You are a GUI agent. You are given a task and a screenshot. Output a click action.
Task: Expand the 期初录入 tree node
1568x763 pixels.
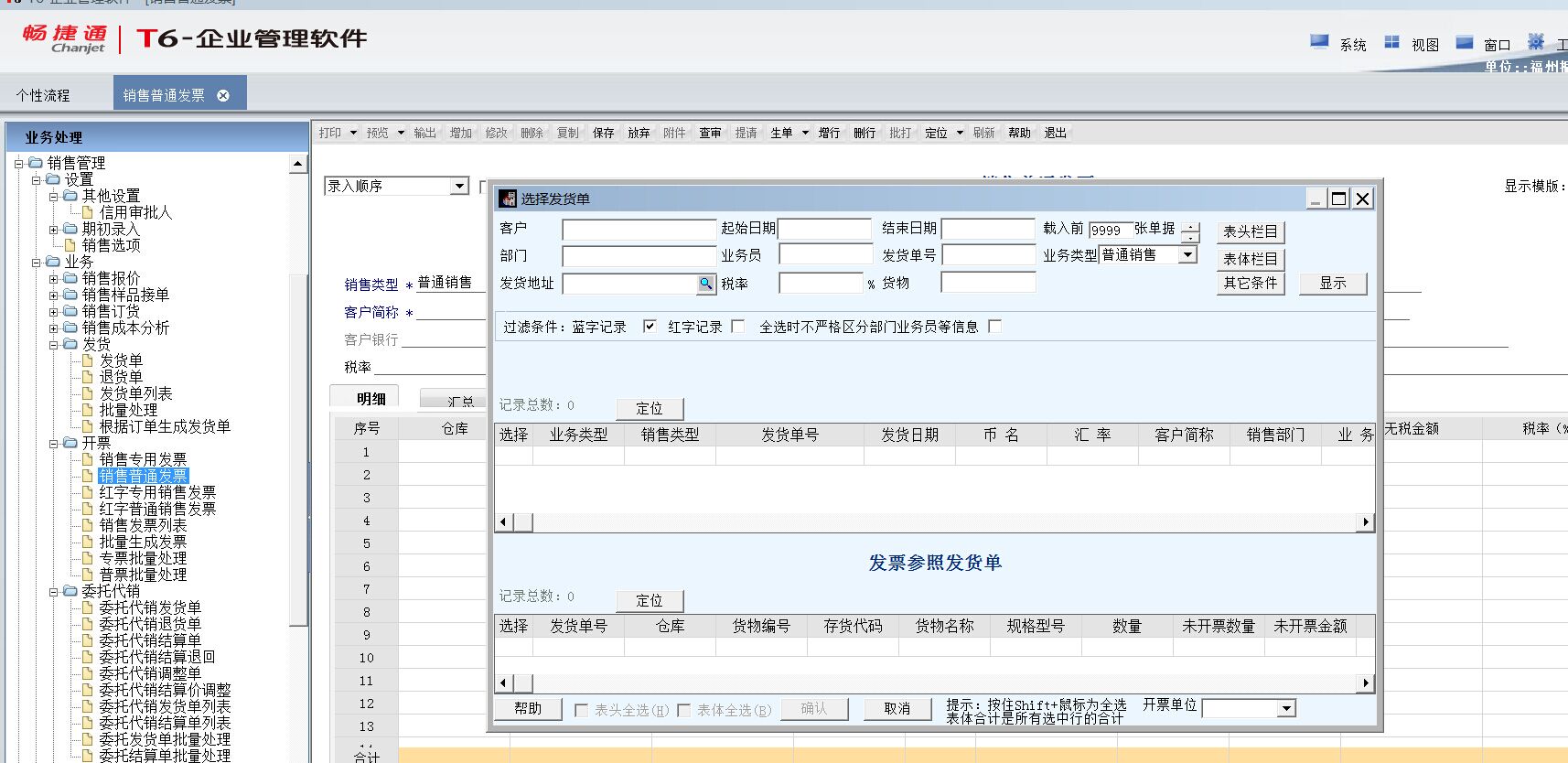click(53, 230)
